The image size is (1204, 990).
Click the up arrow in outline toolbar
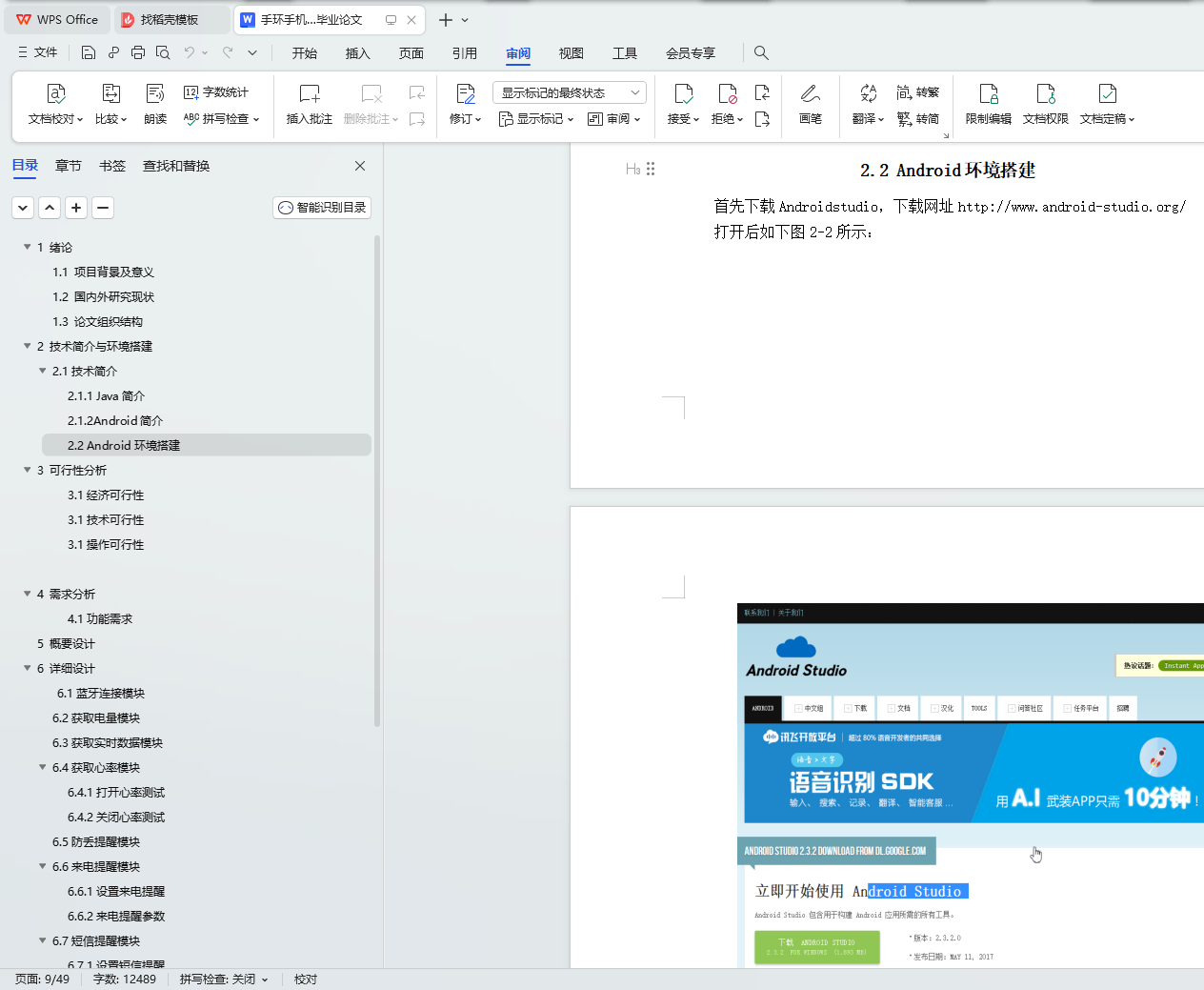pyautogui.click(x=50, y=207)
